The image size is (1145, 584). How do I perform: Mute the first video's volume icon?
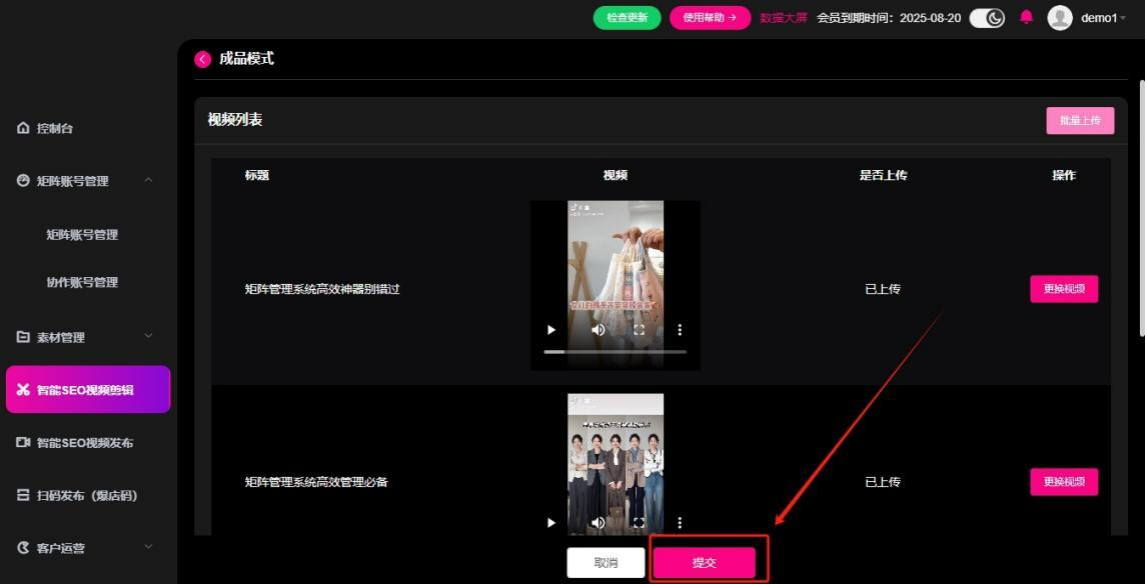click(x=598, y=330)
